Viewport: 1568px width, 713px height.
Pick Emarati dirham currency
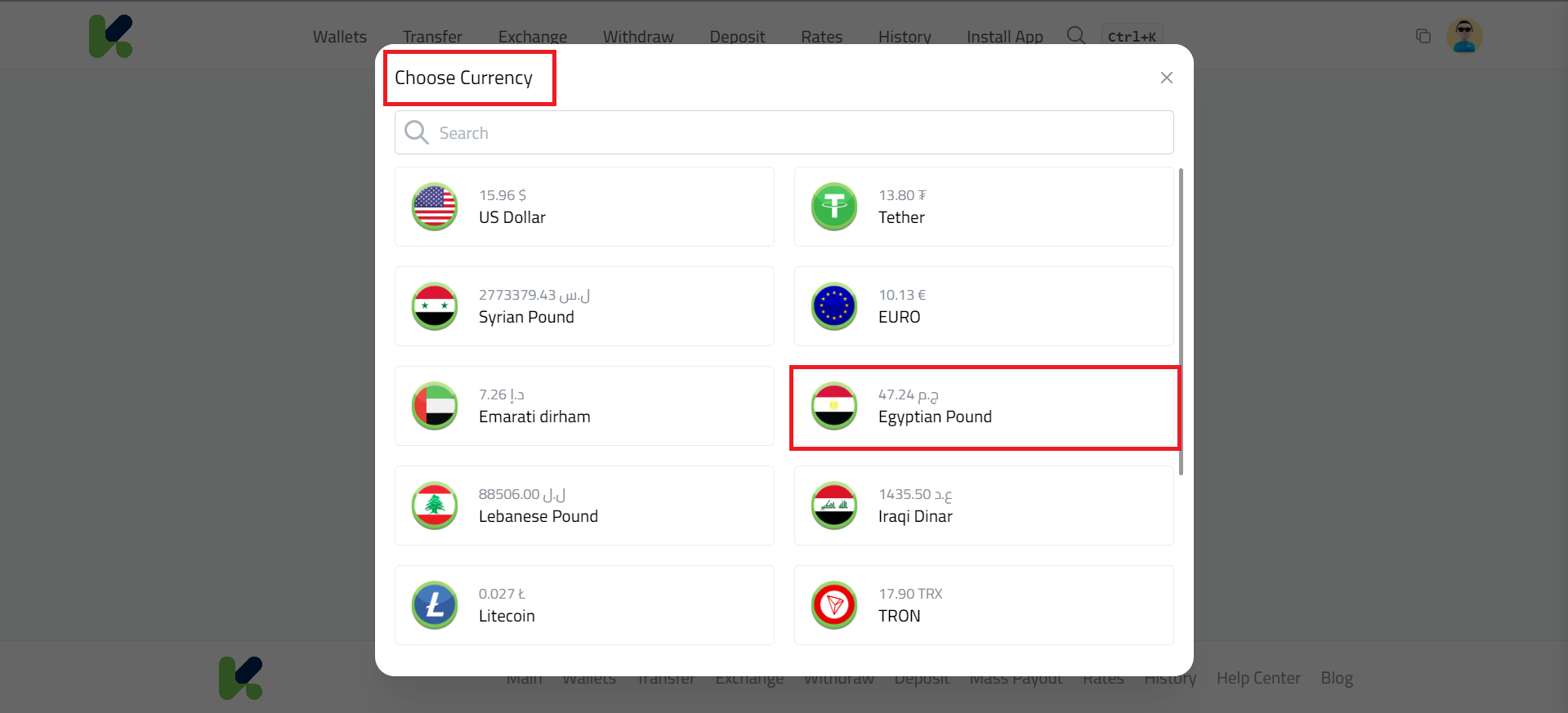pos(584,406)
